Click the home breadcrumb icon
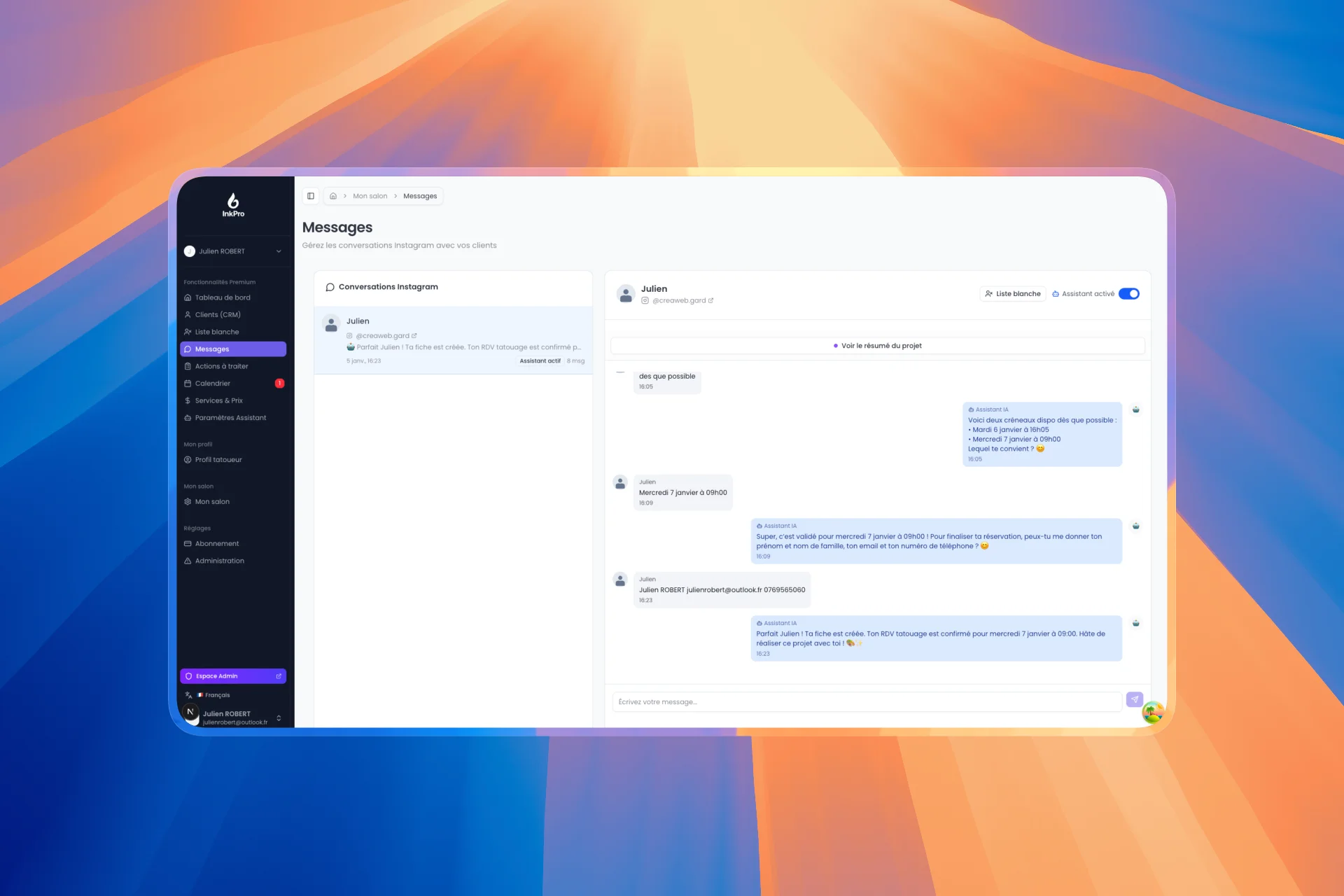Image resolution: width=1344 pixels, height=896 pixels. click(333, 196)
